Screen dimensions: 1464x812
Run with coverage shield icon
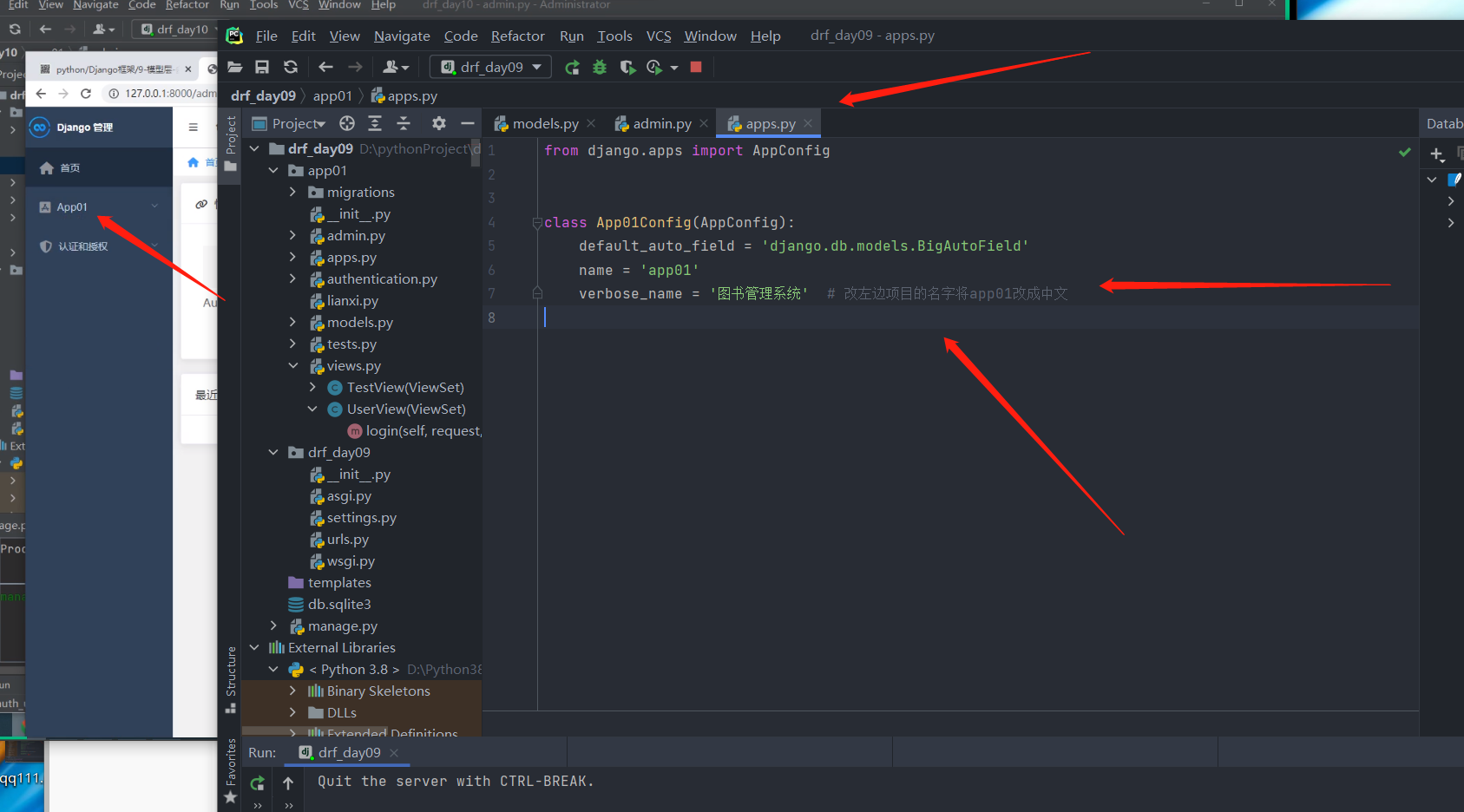[x=627, y=67]
